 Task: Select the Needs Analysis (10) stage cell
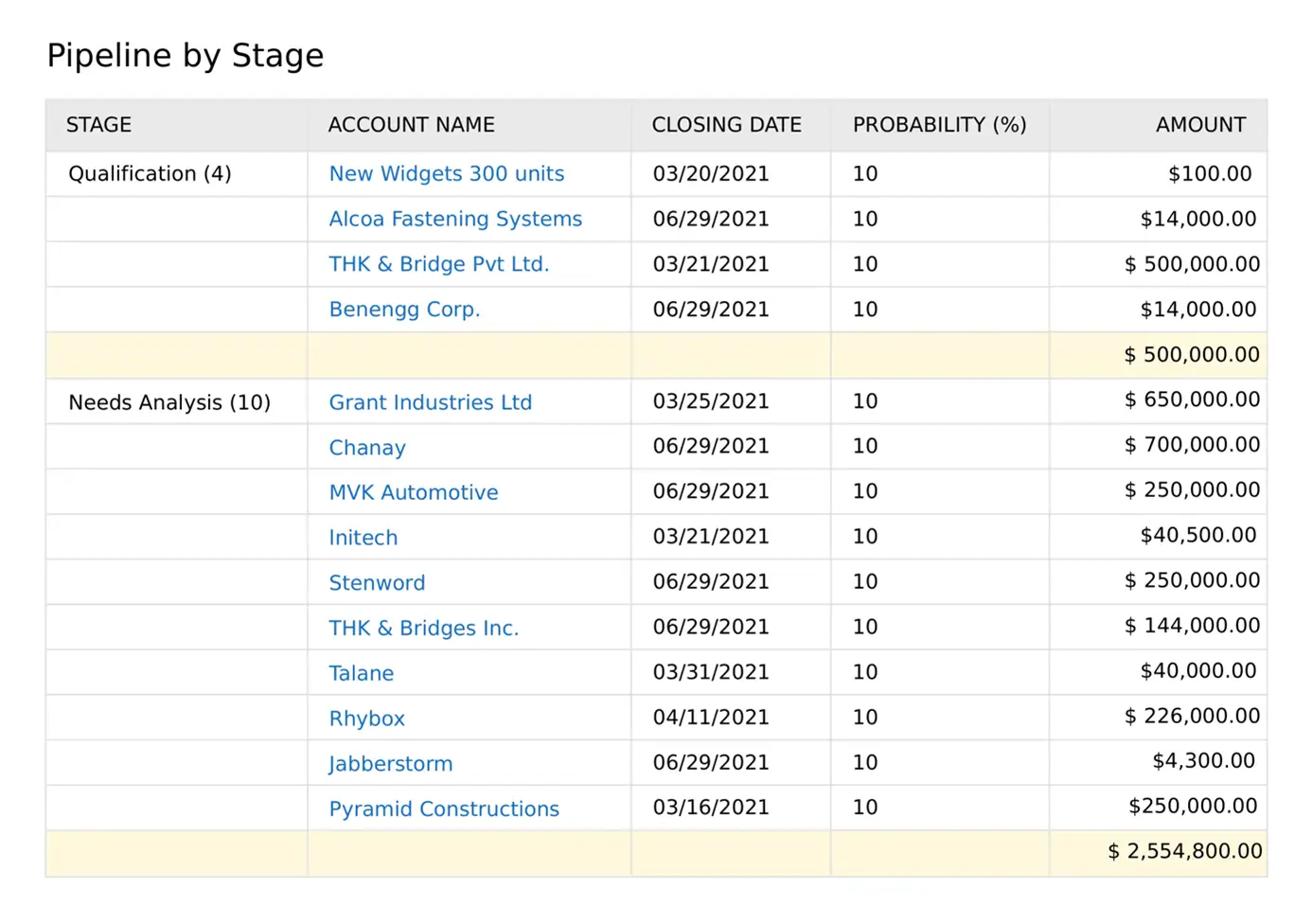tap(169, 402)
